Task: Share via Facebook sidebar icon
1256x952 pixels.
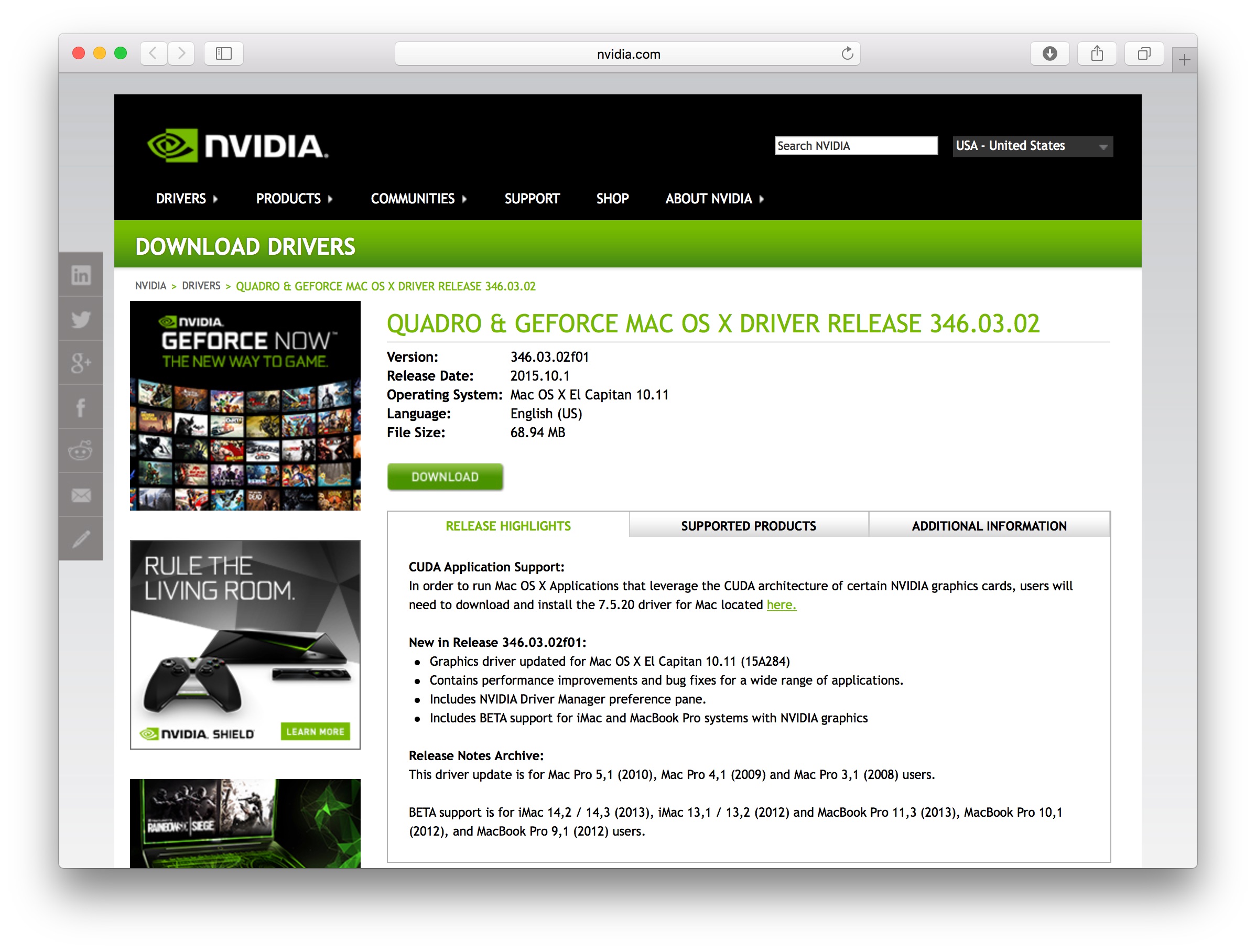Action: (81, 407)
